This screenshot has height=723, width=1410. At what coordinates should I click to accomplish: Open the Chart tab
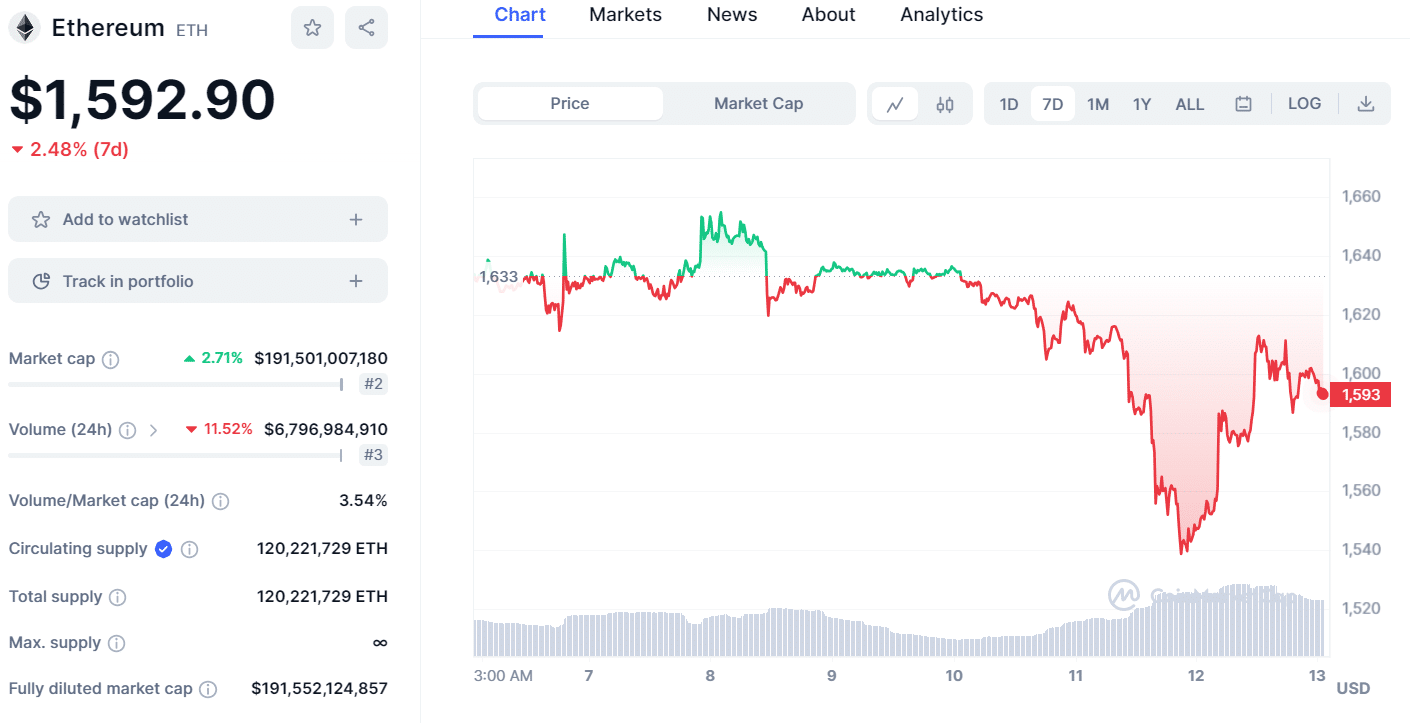520,15
